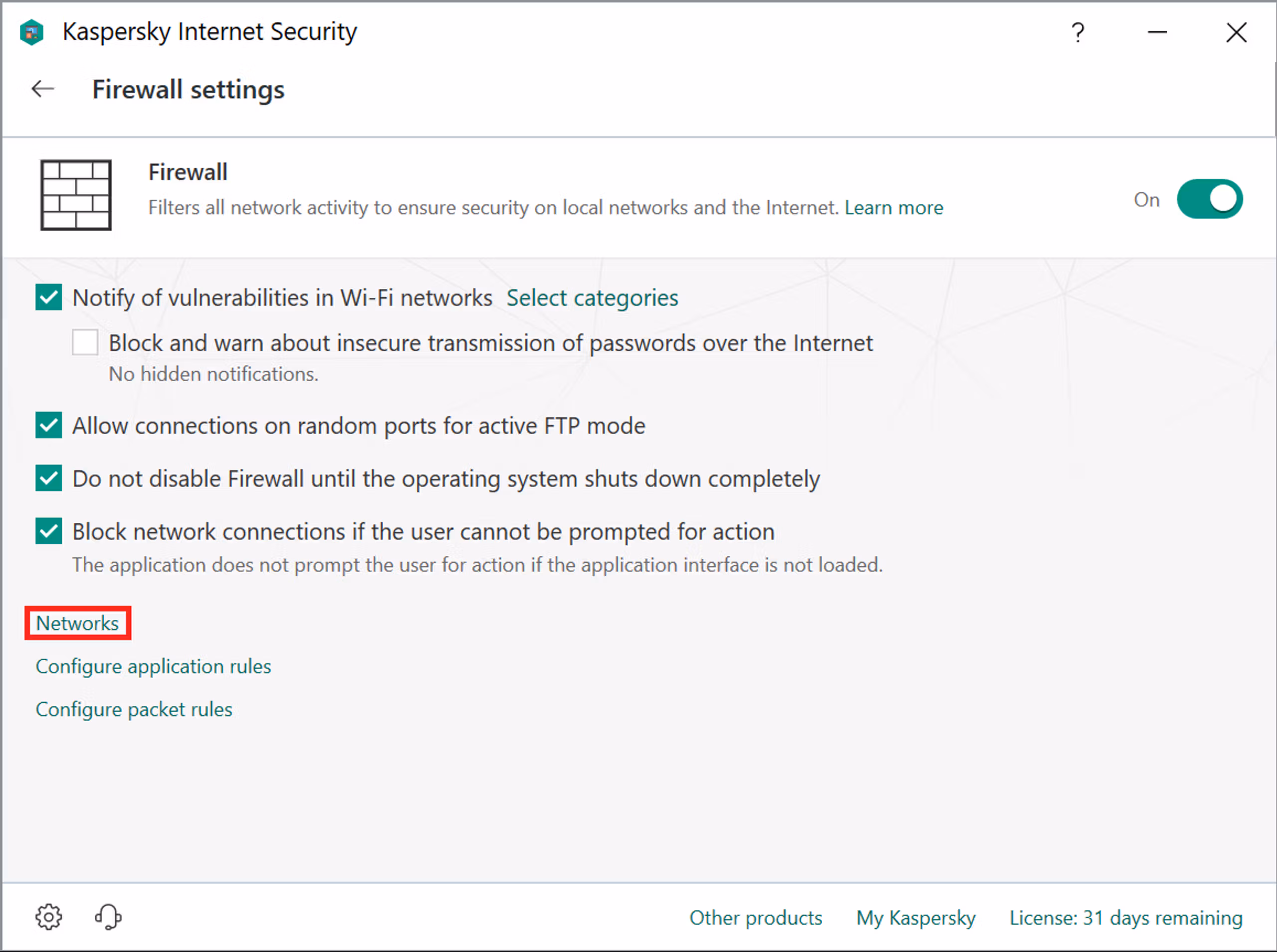Open Configure application rules
Image resolution: width=1277 pixels, height=952 pixels.
pos(153,666)
